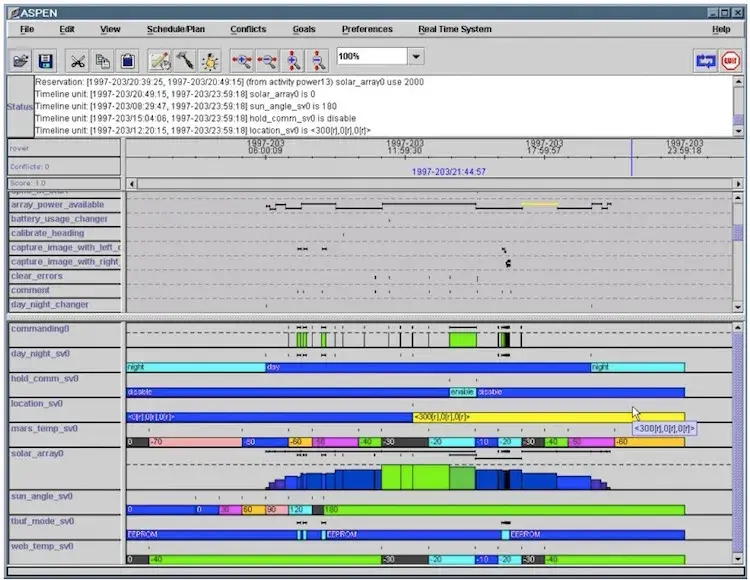Click the Save floppy disk icon
Screen dimensions: 750x580
(x=45, y=61)
